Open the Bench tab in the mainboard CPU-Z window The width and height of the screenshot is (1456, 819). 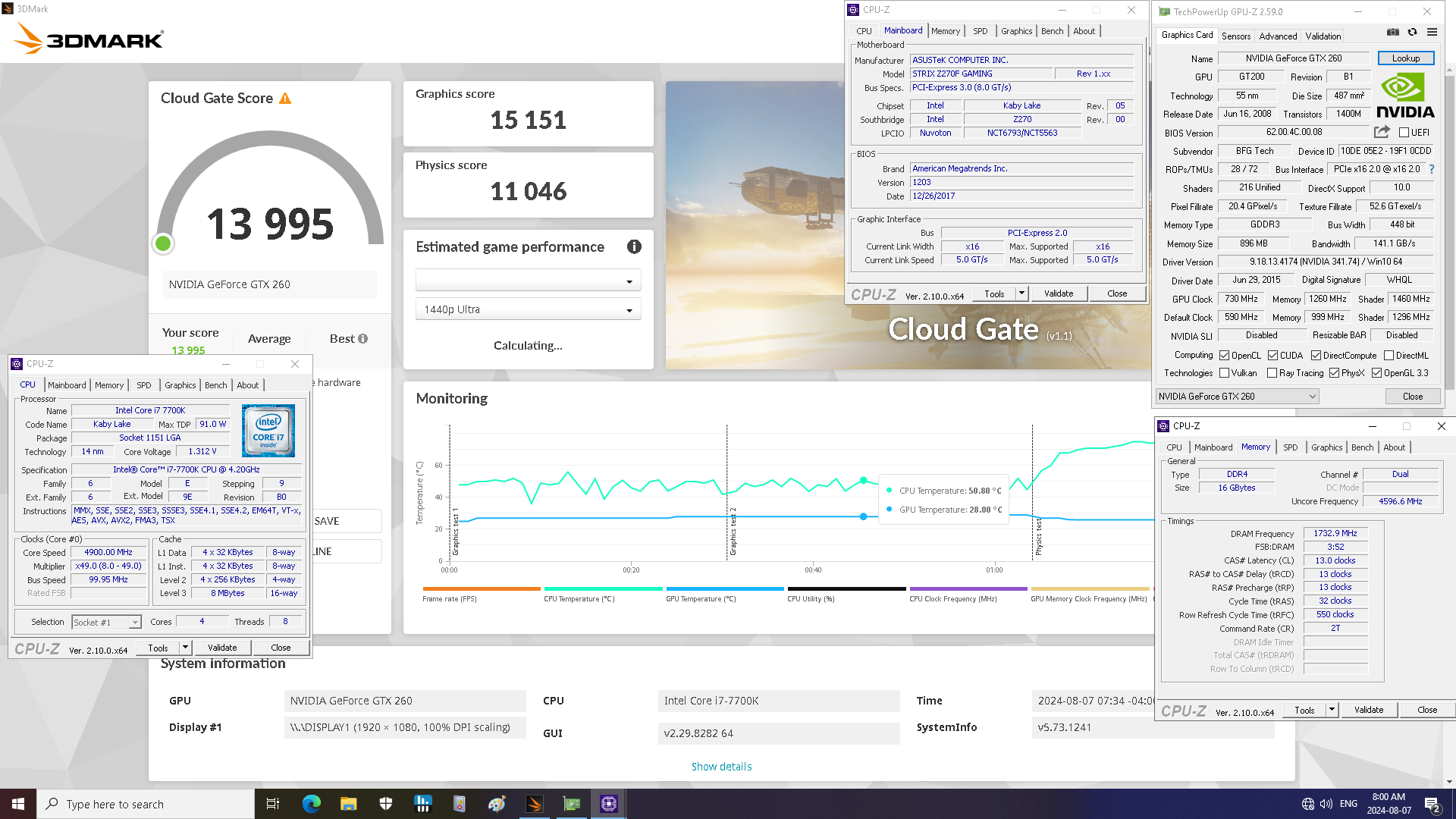(1052, 31)
